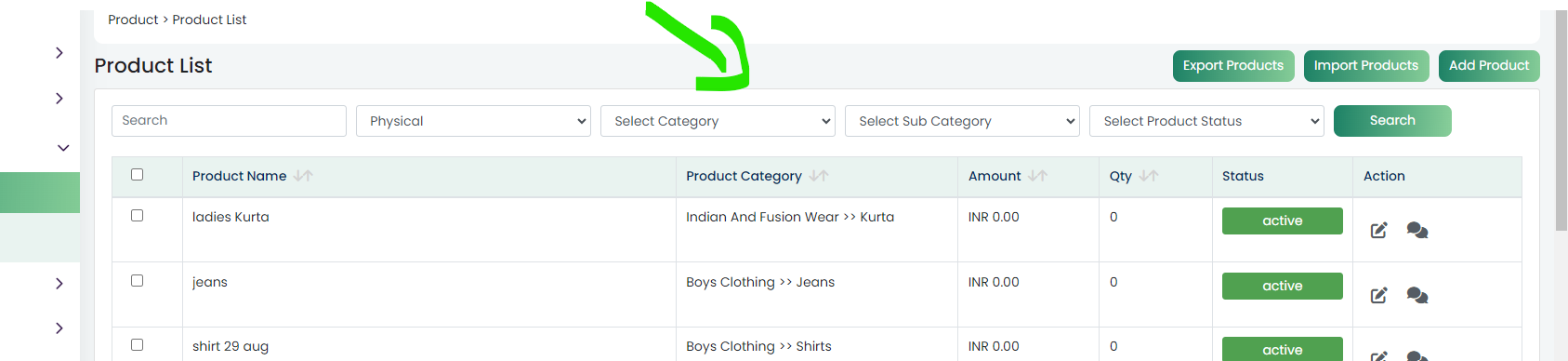The image size is (1568, 361).
Task: Open the Physical product type dropdown
Action: point(473,121)
